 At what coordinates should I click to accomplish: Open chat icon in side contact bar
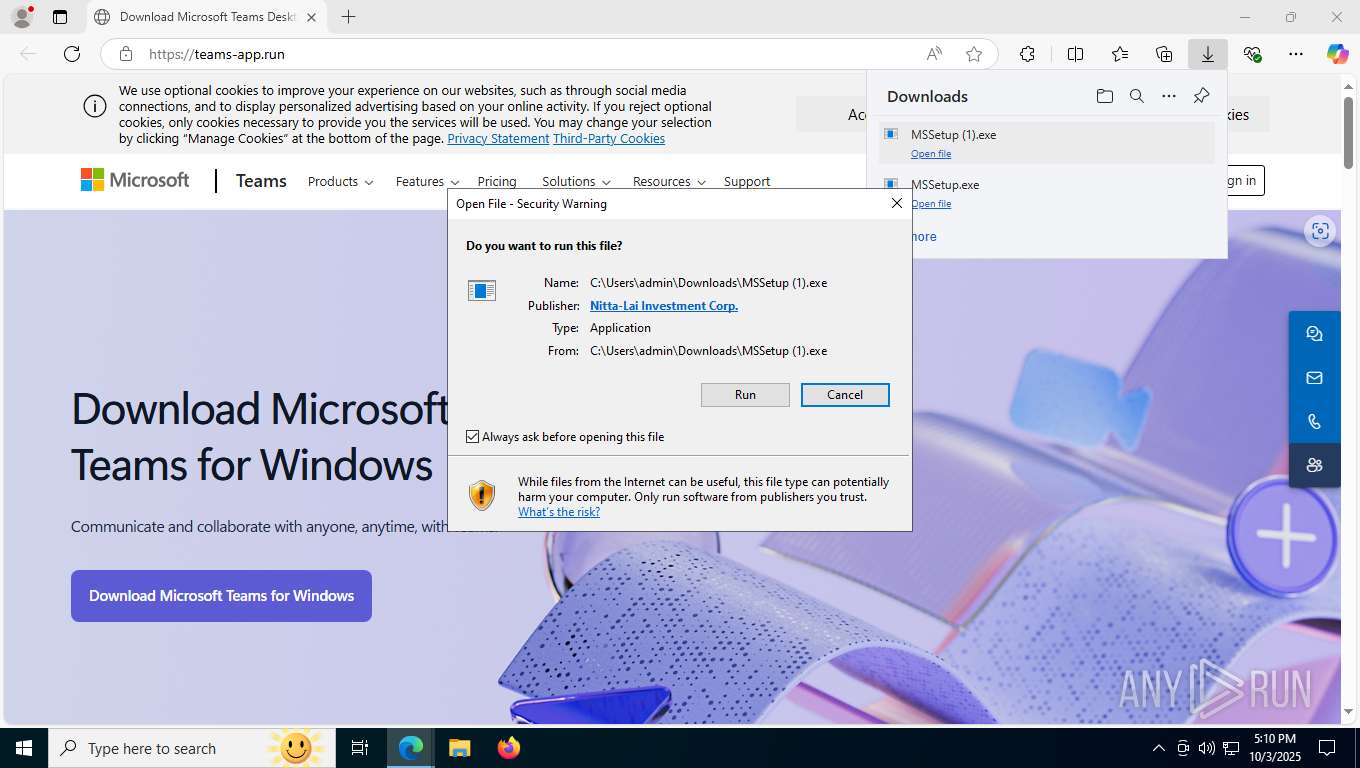(1314, 334)
